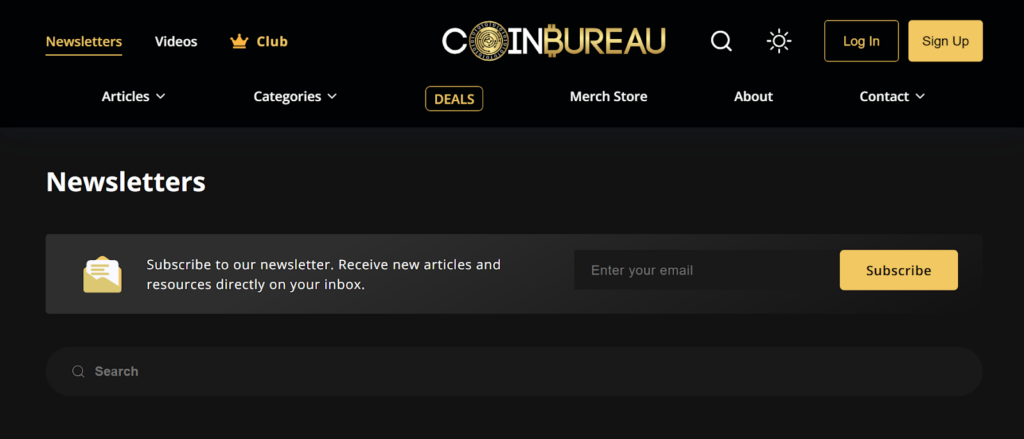This screenshot has height=439, width=1024.
Task: Focus the Enter your email field
Action: point(700,270)
